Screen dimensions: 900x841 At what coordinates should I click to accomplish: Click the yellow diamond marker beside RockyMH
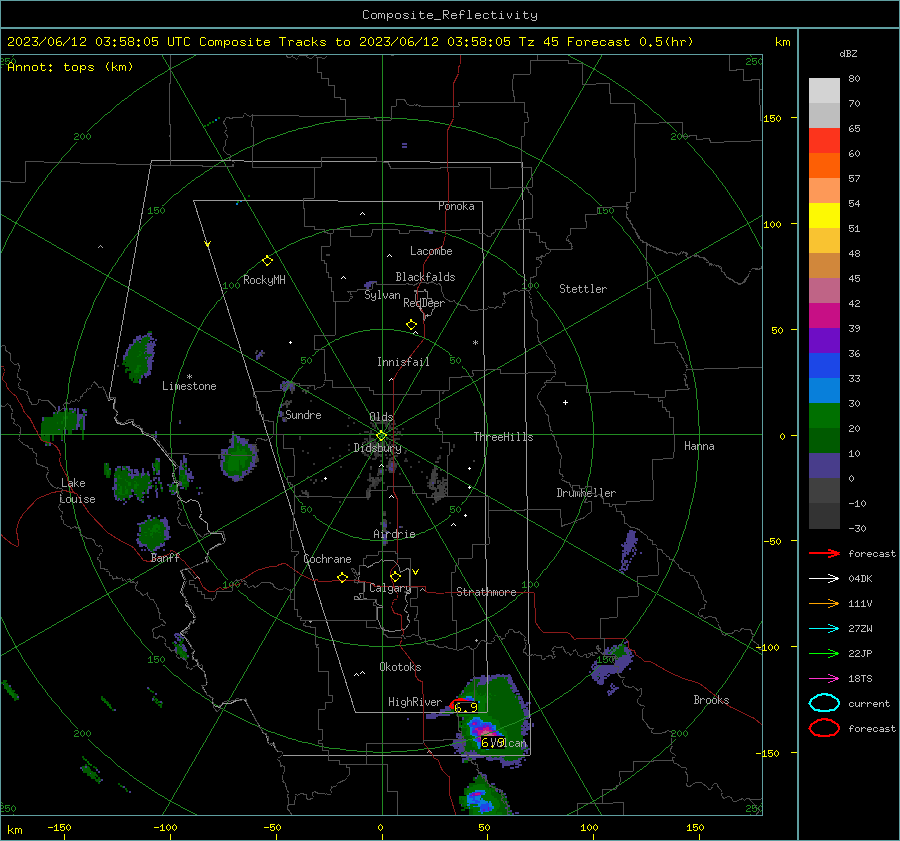click(x=267, y=261)
